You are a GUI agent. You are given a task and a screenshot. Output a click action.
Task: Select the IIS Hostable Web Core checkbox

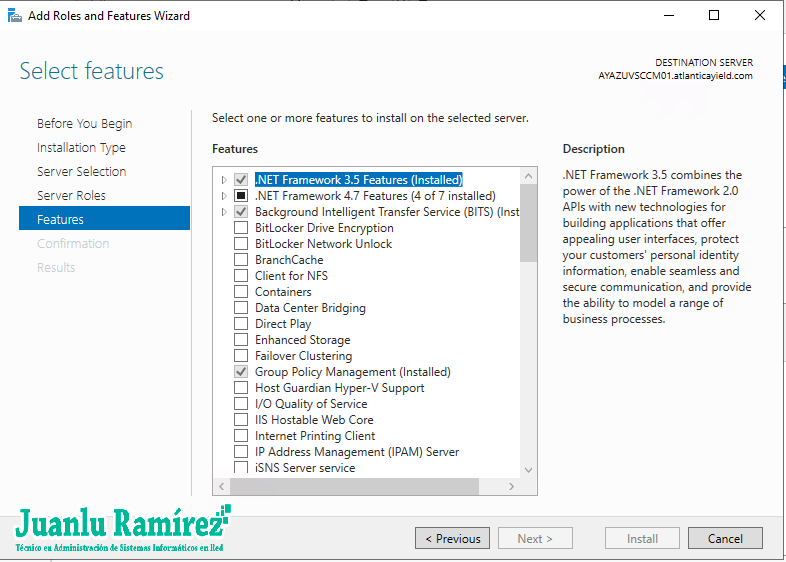point(241,420)
